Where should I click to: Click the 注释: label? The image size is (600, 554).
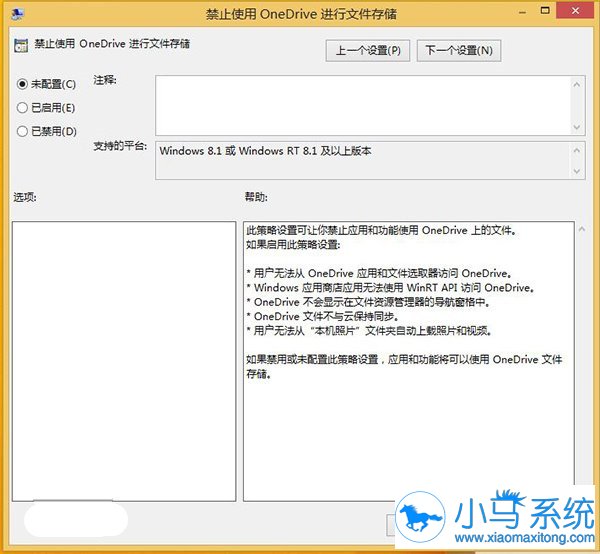[x=105, y=80]
